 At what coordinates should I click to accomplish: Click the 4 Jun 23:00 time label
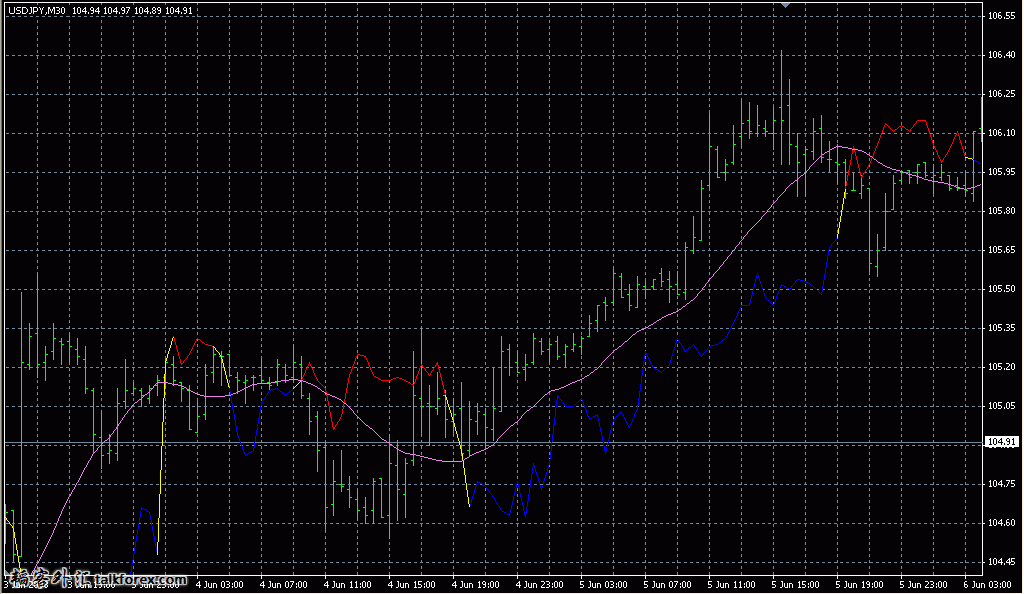pos(539,585)
